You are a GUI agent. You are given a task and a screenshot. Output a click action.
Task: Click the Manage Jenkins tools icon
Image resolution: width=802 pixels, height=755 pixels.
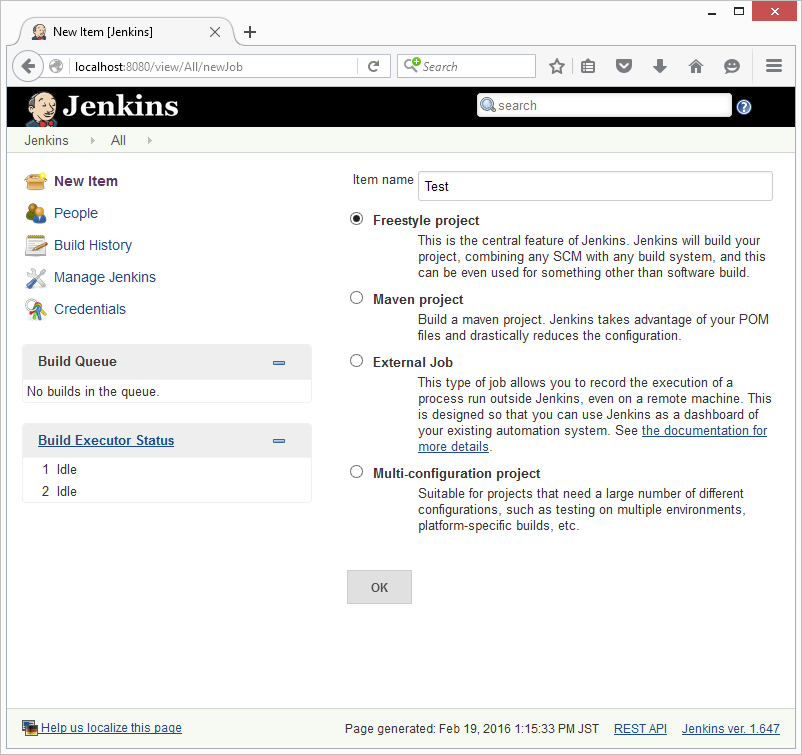point(35,277)
